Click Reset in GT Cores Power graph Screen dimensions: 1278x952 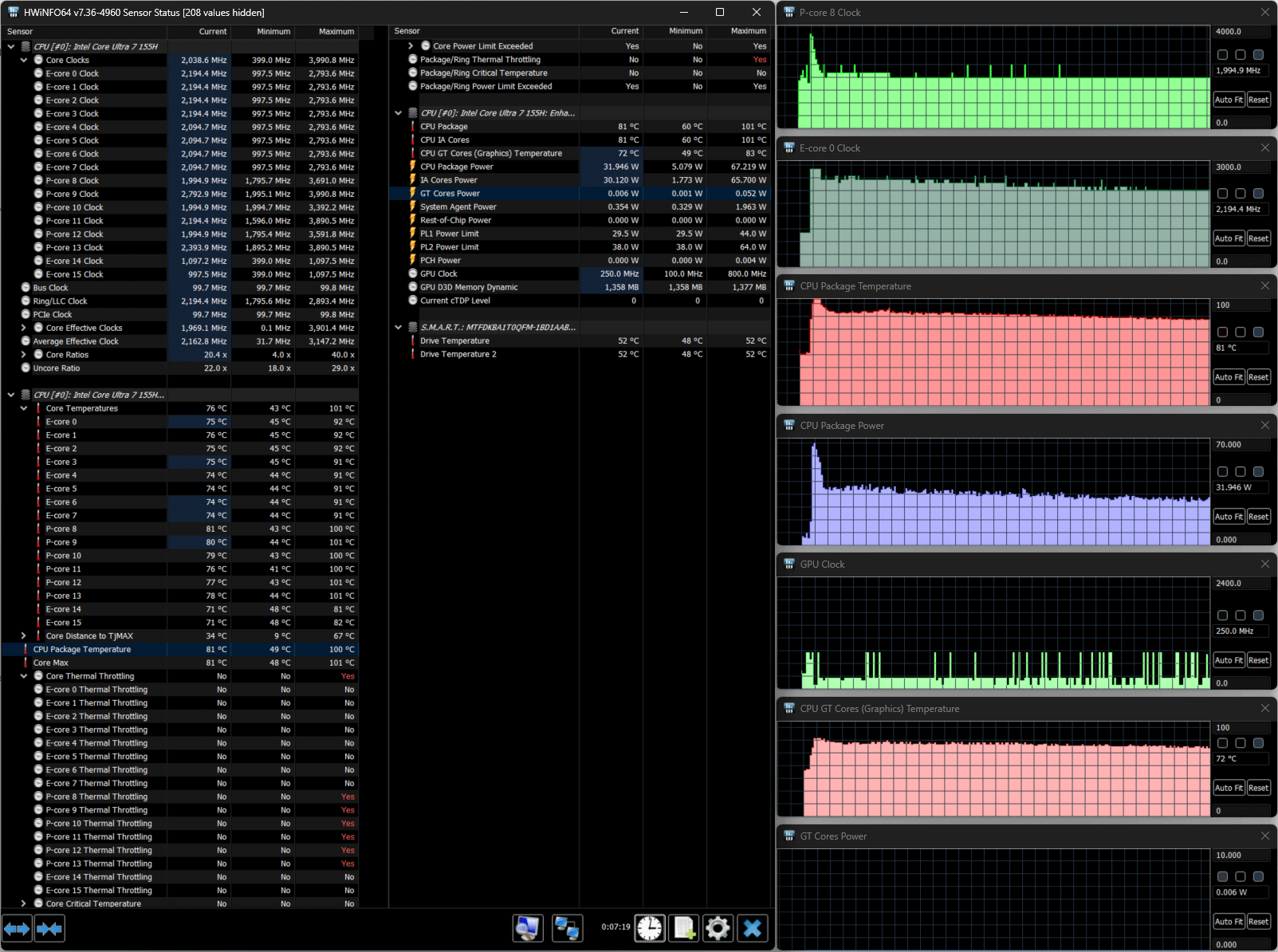click(1258, 922)
